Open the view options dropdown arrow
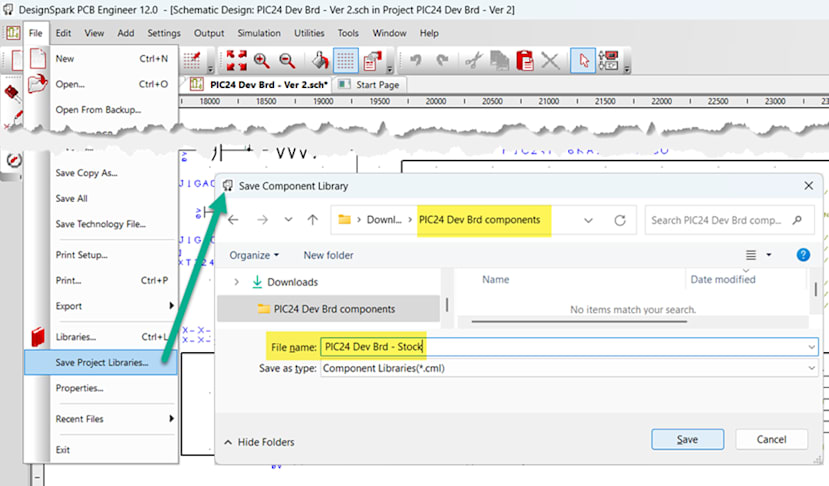The width and height of the screenshot is (829, 486). [x=769, y=255]
